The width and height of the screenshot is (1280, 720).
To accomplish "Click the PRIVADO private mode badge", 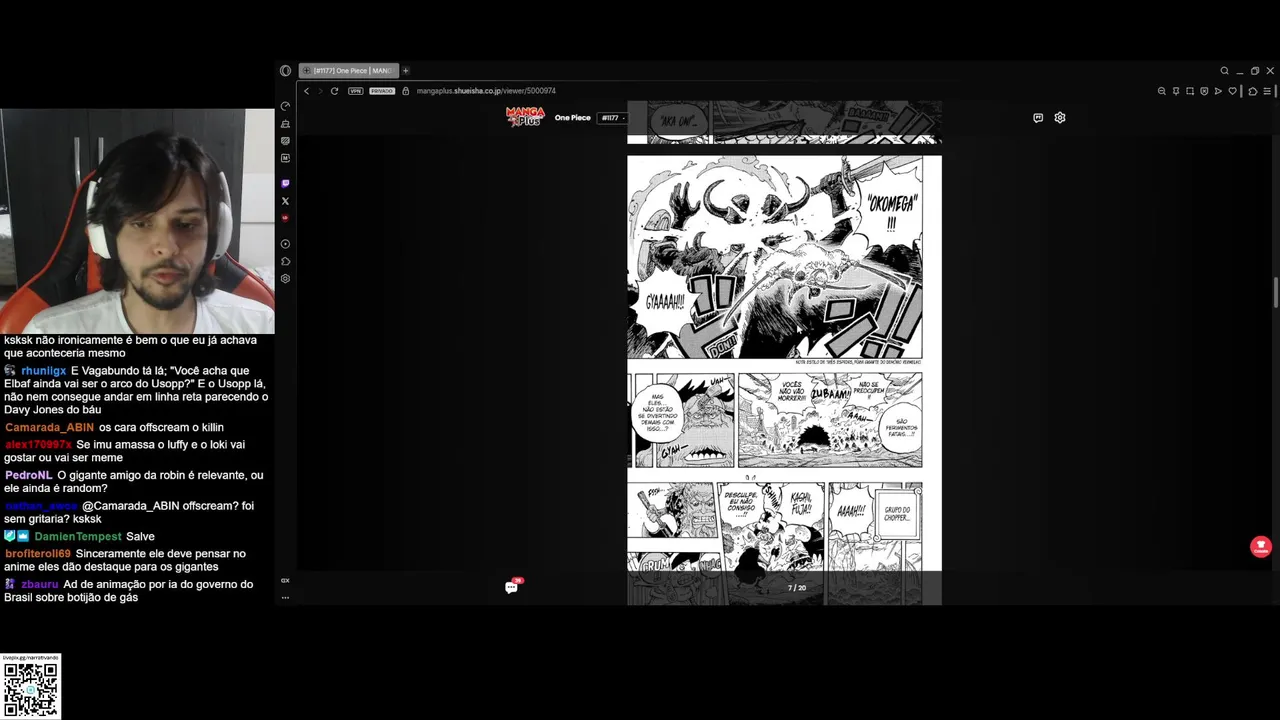I will [382, 91].
